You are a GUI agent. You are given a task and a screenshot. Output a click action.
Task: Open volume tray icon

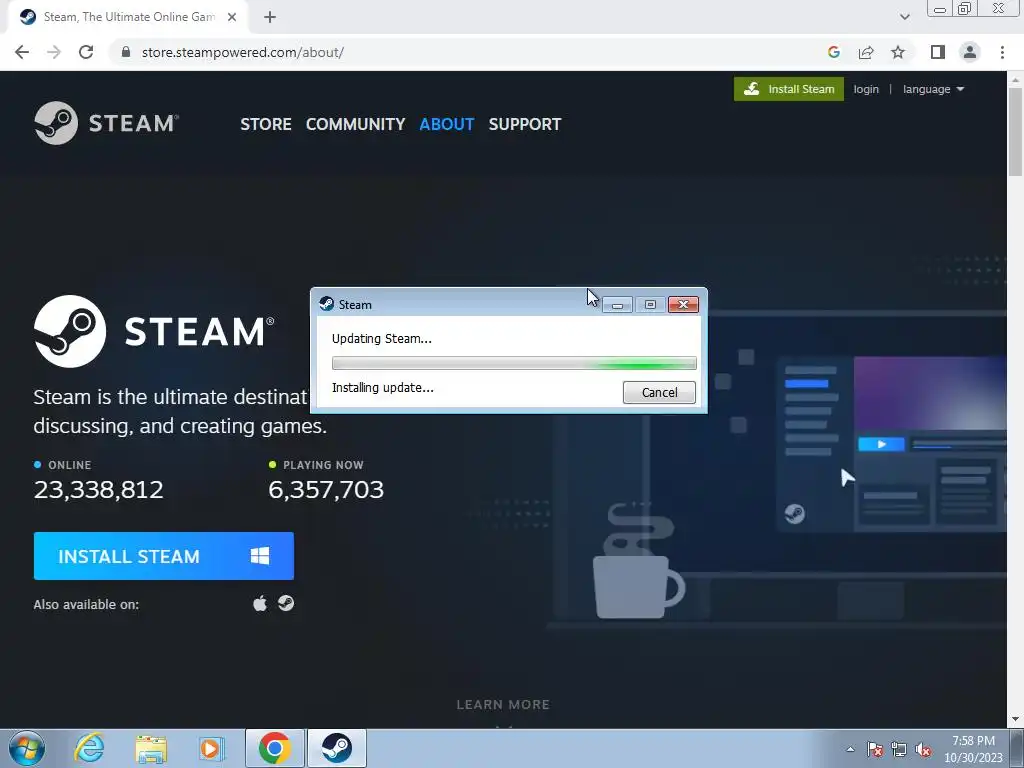coord(923,749)
